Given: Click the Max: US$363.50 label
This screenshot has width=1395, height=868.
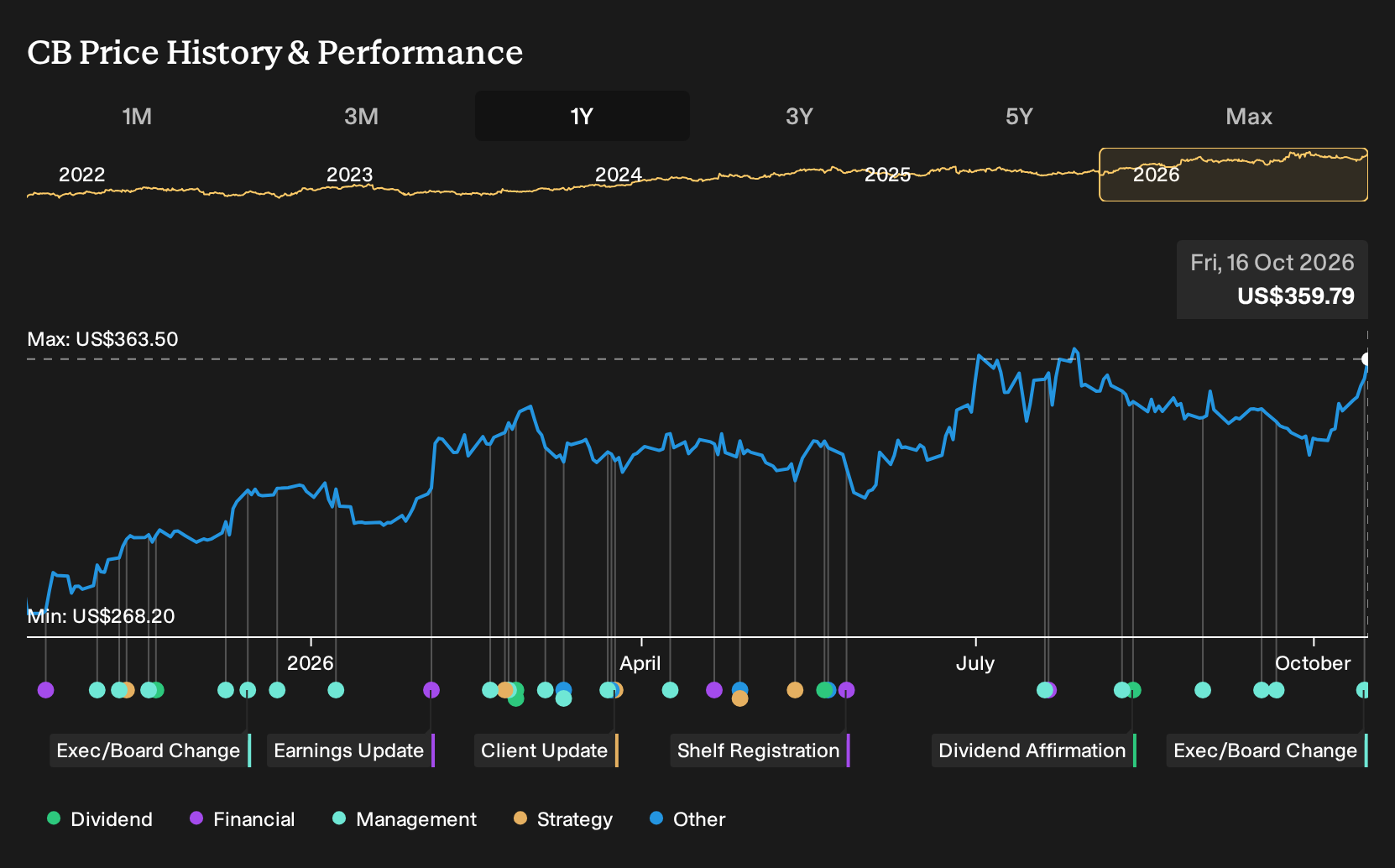Looking at the screenshot, I should coord(102,339).
